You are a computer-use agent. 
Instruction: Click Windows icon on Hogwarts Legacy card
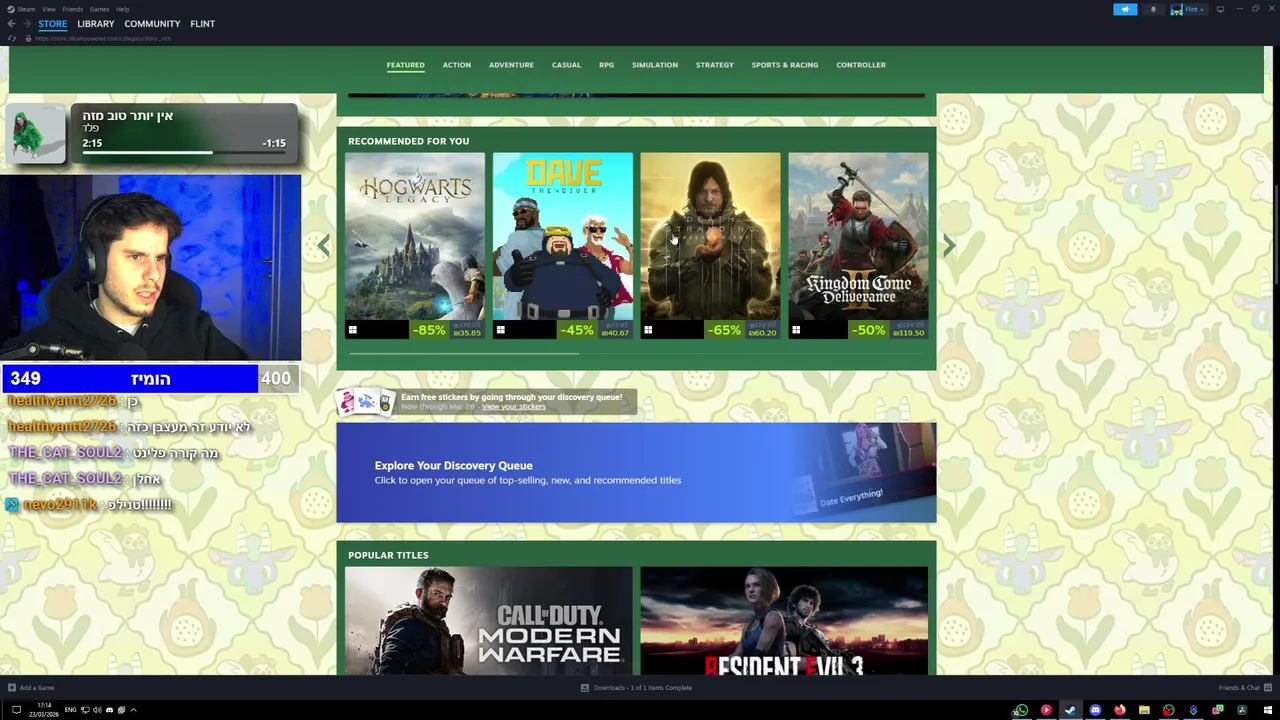[x=353, y=330]
